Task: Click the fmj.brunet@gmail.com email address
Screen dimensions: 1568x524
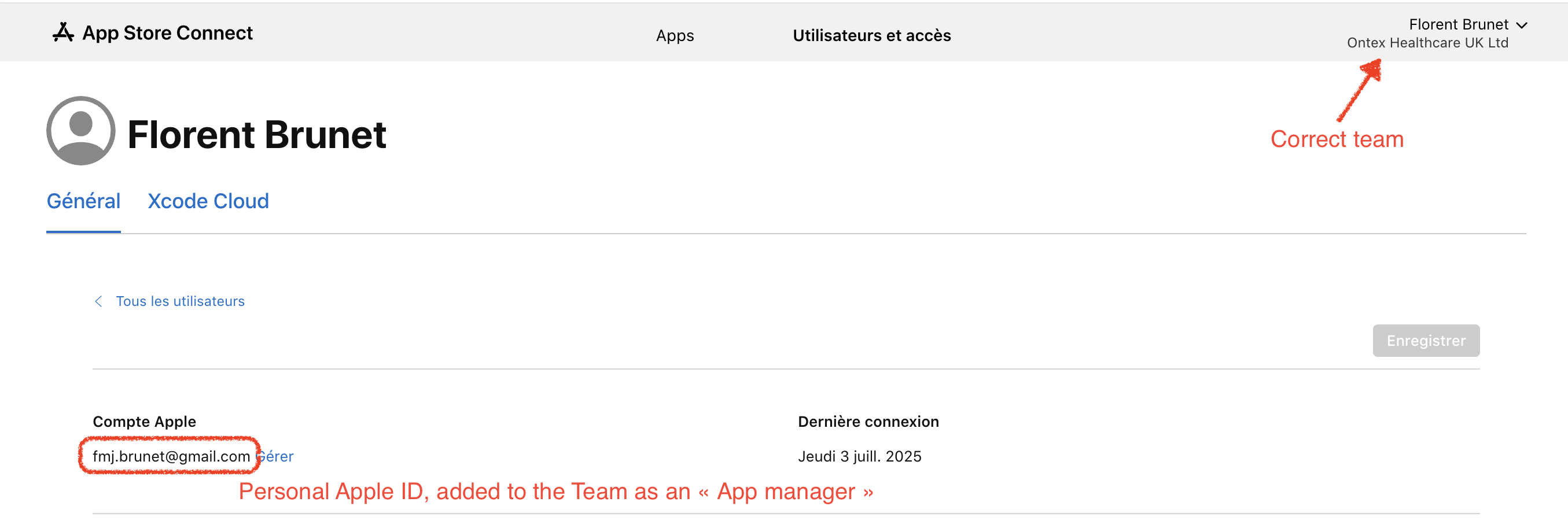Action: (171, 456)
